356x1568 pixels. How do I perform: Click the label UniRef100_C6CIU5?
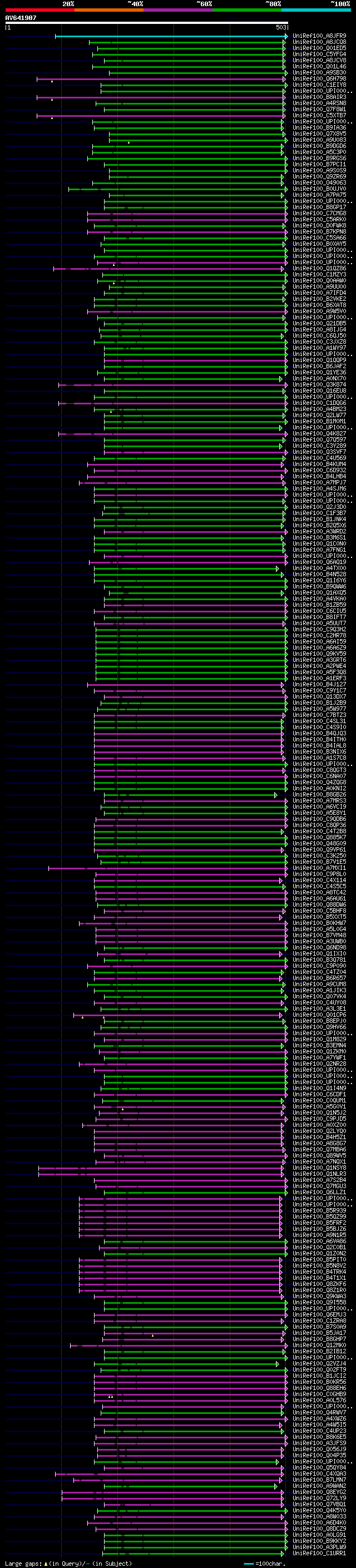[x=319, y=611]
